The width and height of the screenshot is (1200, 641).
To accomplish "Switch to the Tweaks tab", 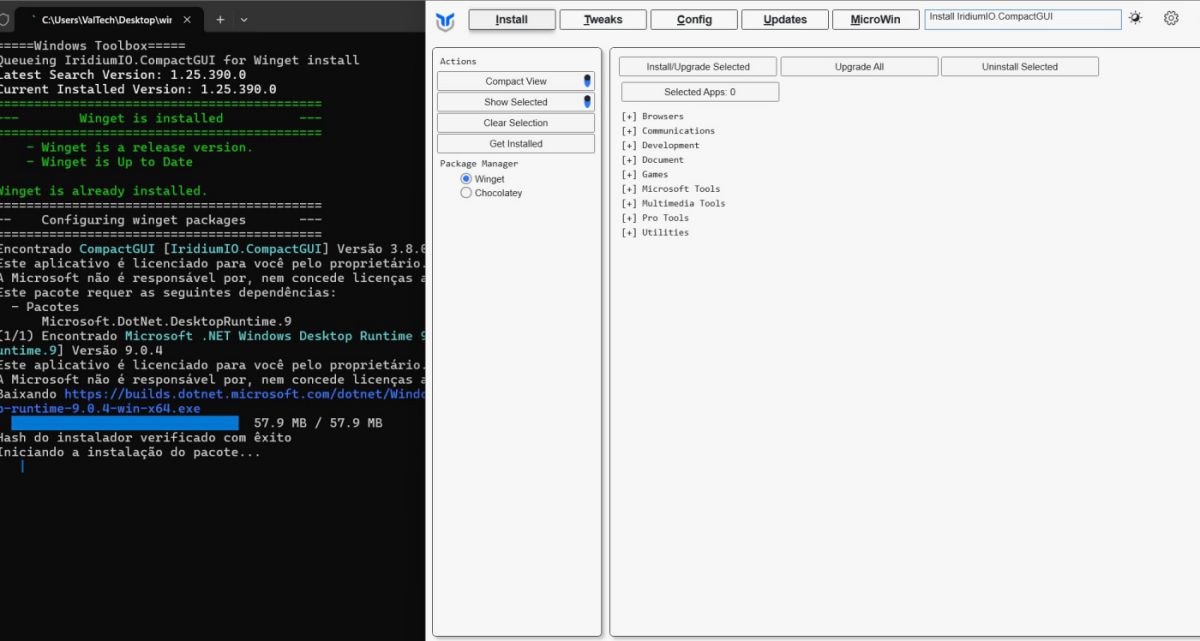I will 603,19.
